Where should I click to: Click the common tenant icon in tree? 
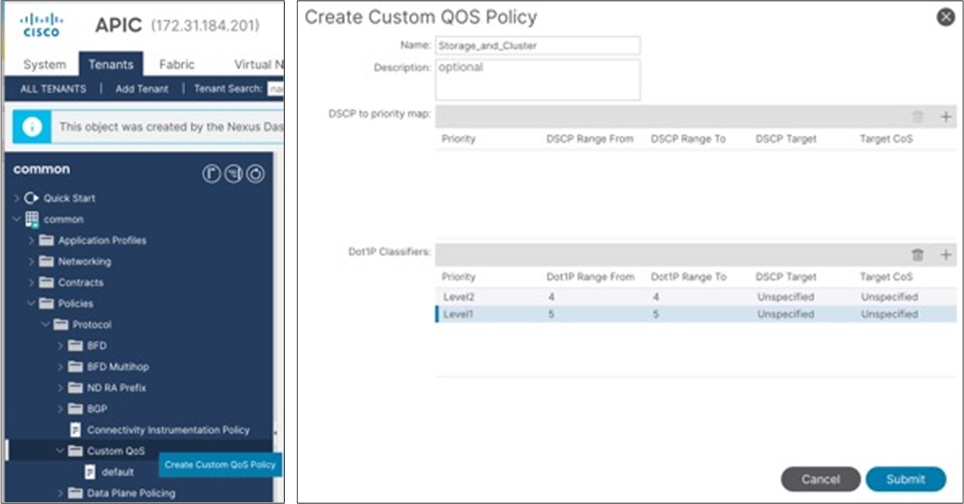[32, 219]
